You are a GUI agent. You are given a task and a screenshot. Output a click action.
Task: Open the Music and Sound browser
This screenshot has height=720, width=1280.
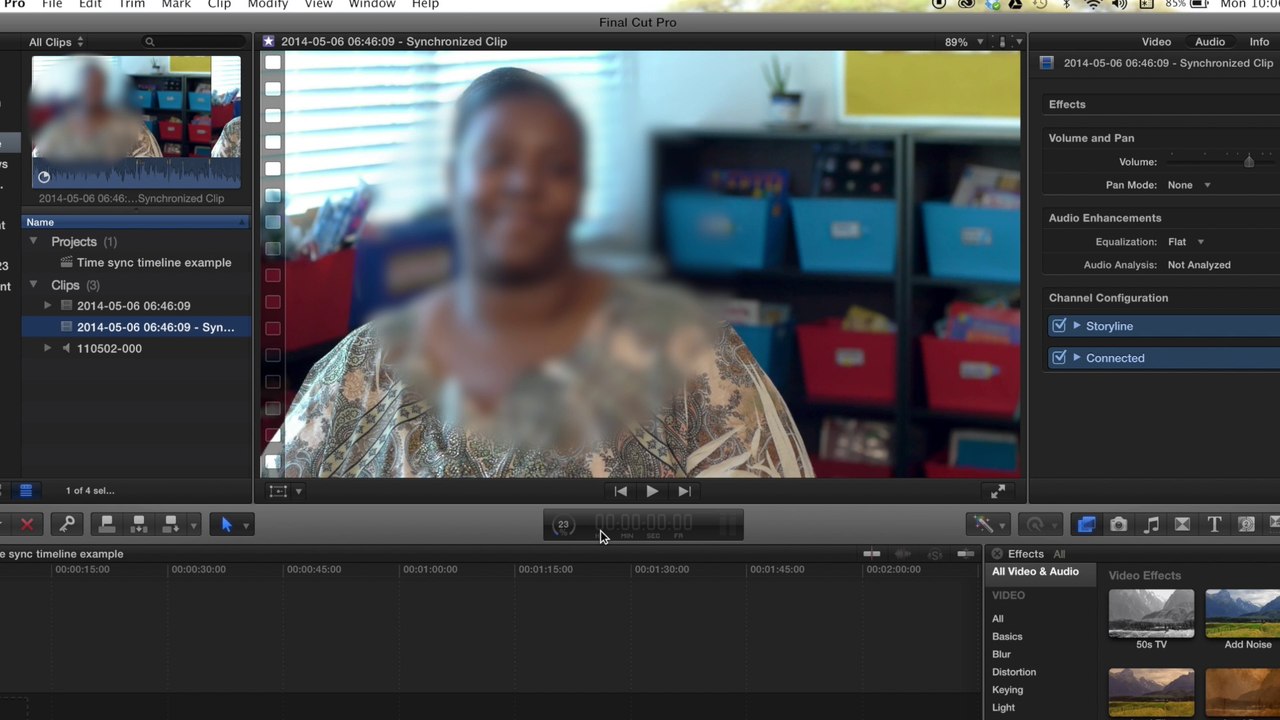1151,524
